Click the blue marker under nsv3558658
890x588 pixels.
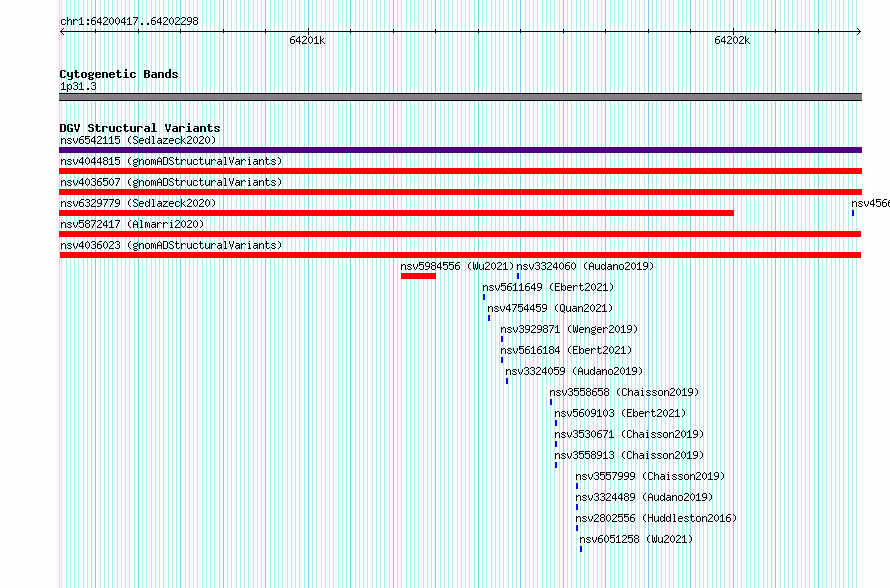click(551, 402)
